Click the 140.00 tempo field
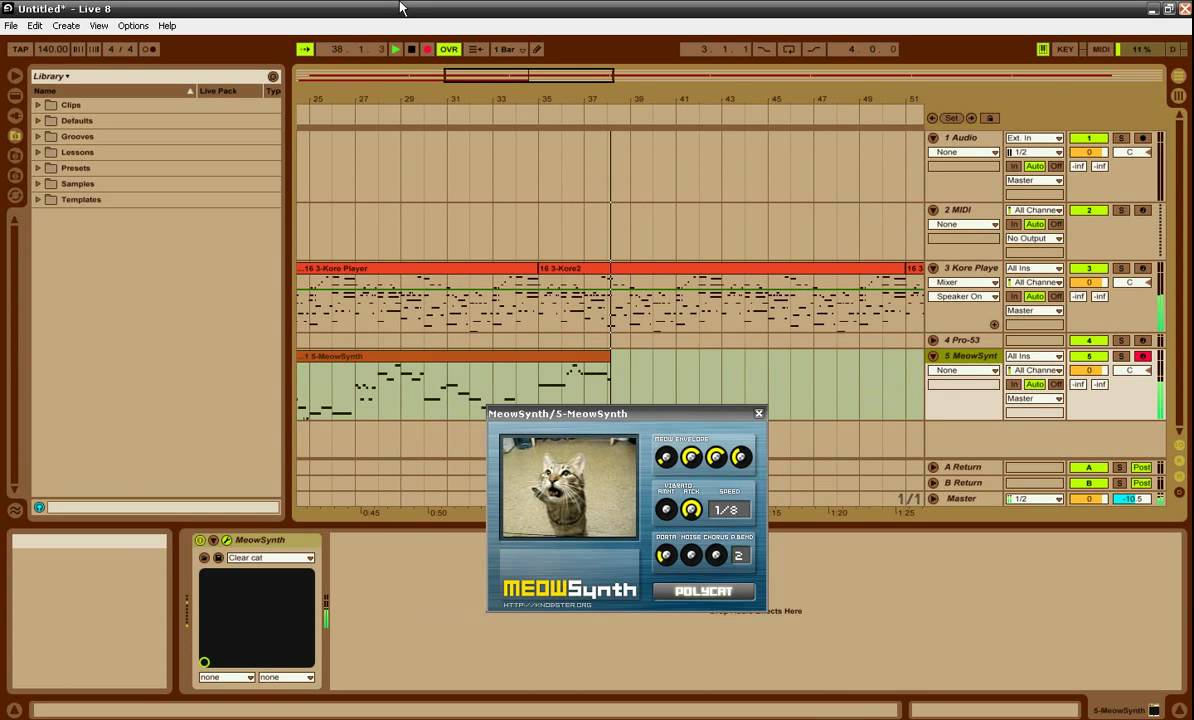 pos(53,49)
